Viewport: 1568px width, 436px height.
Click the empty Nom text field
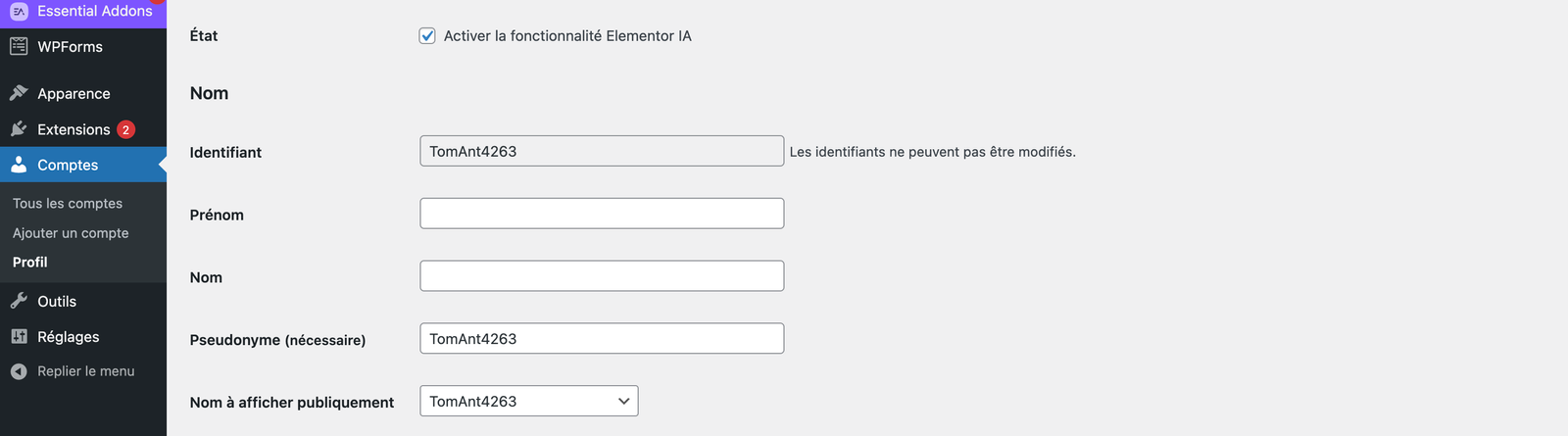(602, 276)
